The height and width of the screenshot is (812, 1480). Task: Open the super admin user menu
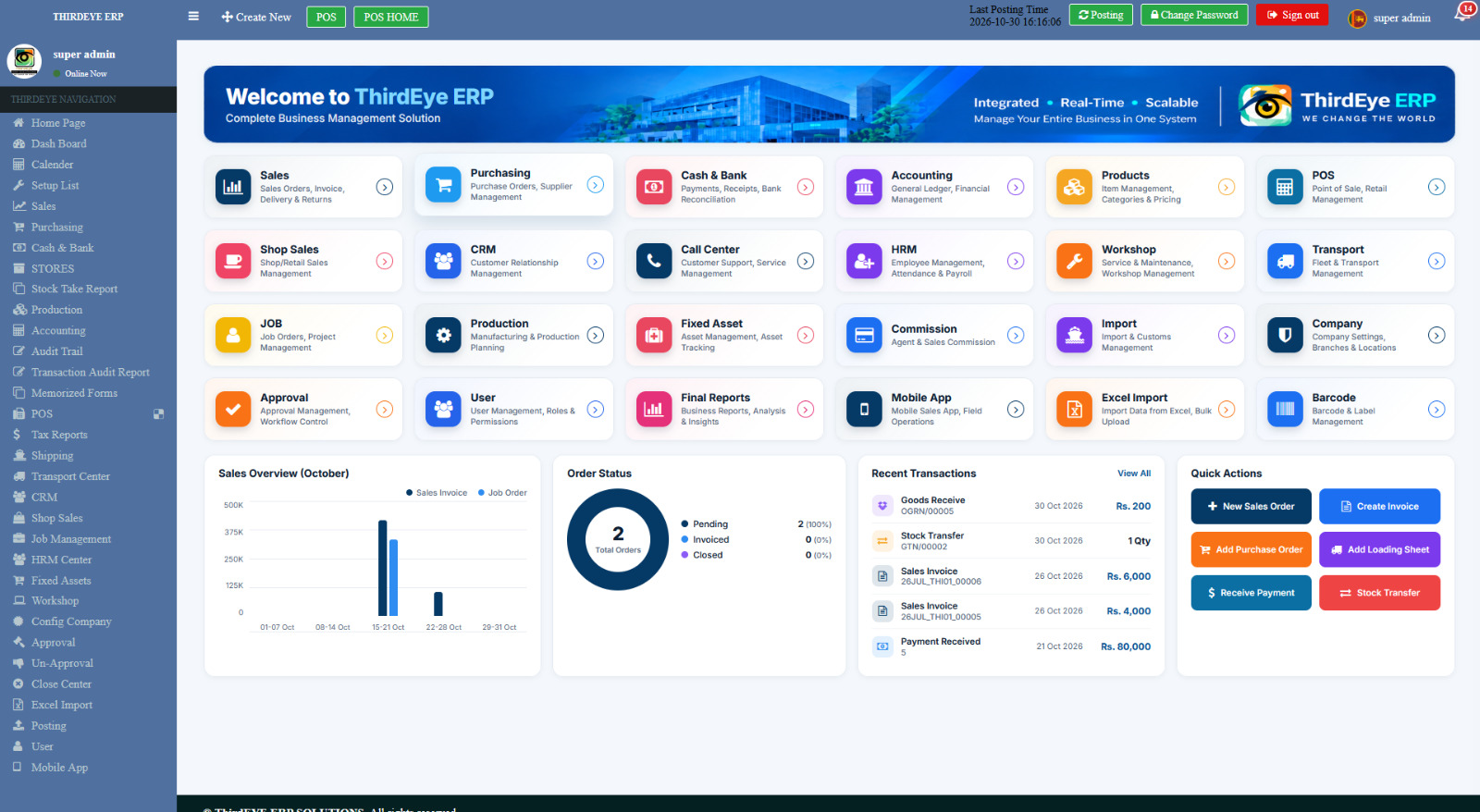click(x=1389, y=18)
